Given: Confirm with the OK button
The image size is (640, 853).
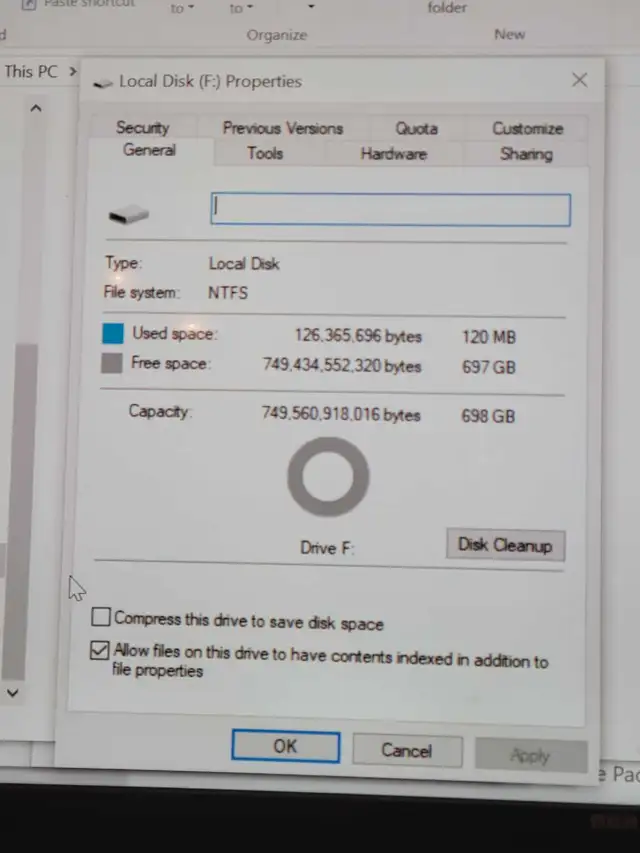Looking at the screenshot, I should coord(286,746).
